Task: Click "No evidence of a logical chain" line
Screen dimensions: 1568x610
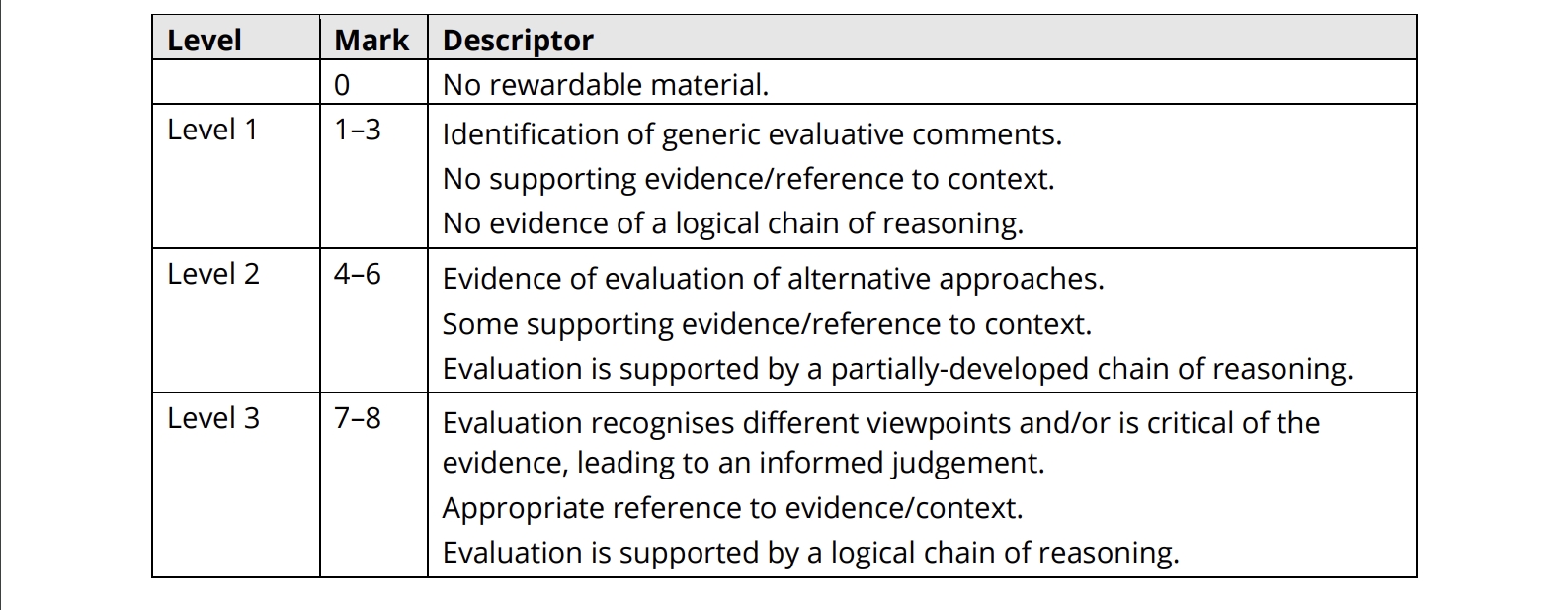Action: pos(732,223)
